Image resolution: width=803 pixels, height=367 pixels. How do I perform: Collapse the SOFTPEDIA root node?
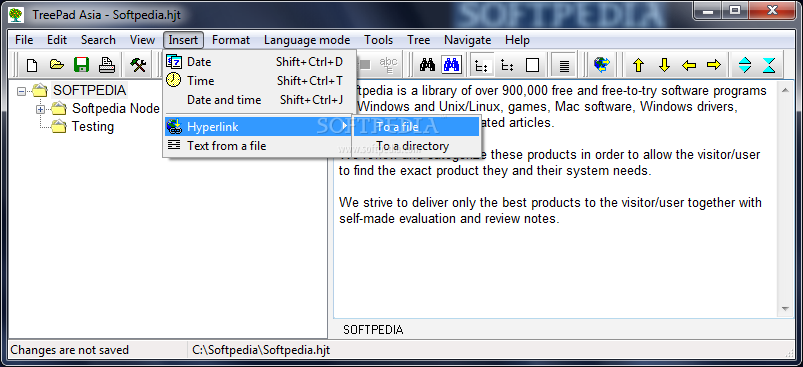click(21, 92)
